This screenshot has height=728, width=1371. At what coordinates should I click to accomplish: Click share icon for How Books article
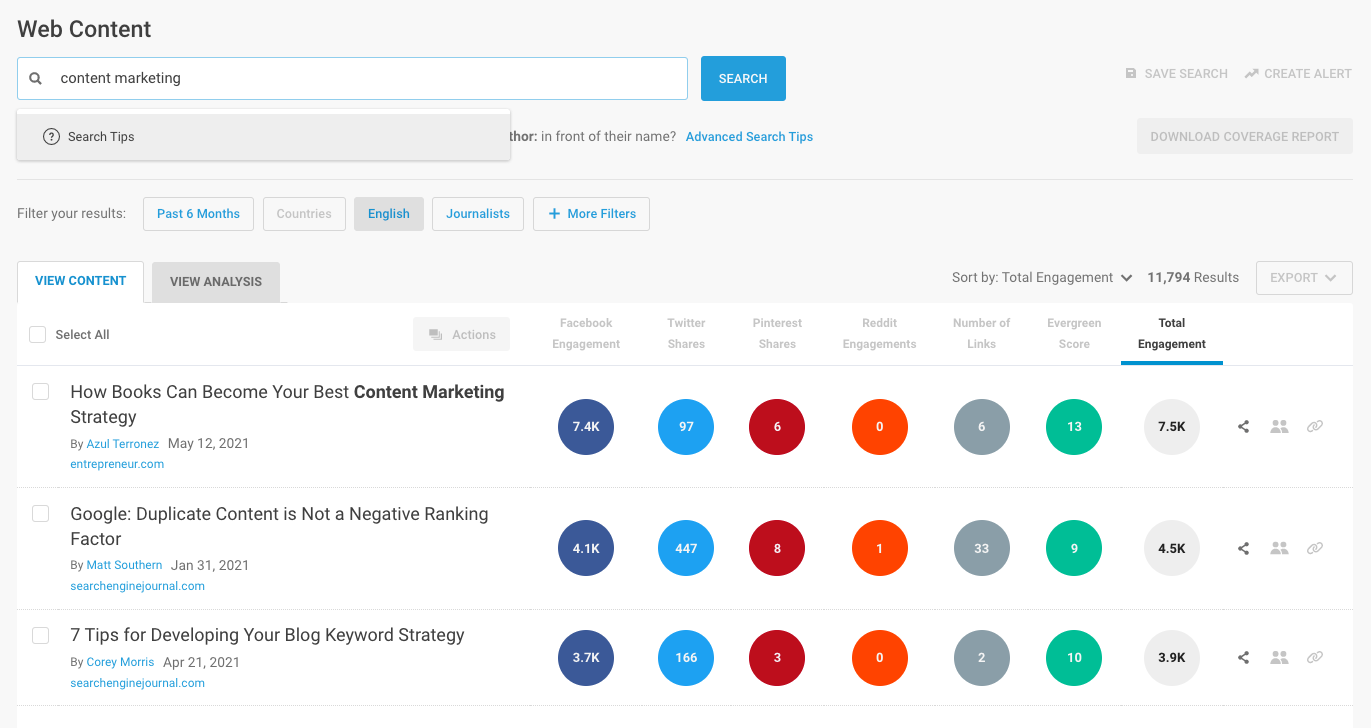click(1243, 427)
